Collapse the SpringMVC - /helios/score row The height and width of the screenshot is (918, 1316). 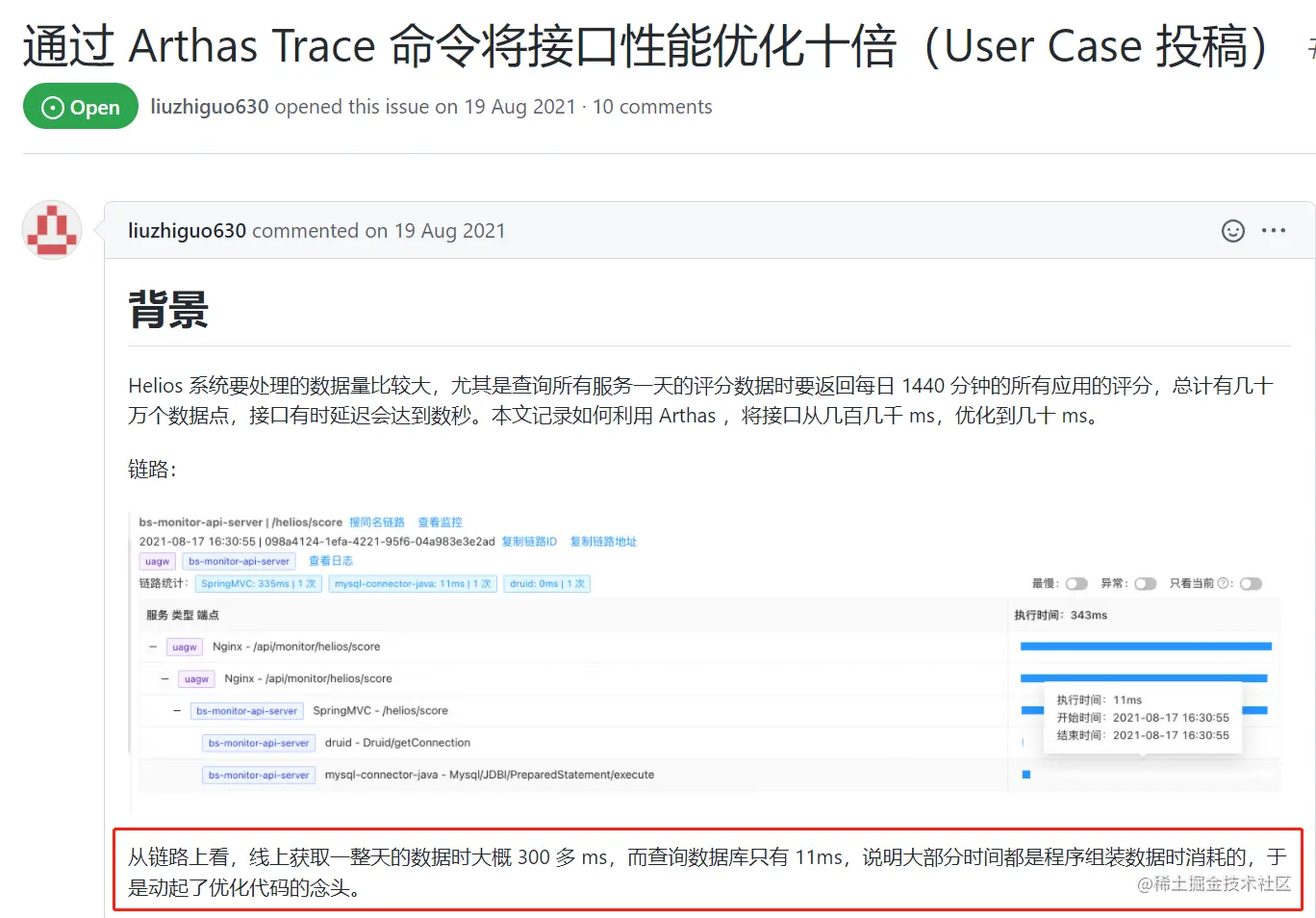177,711
